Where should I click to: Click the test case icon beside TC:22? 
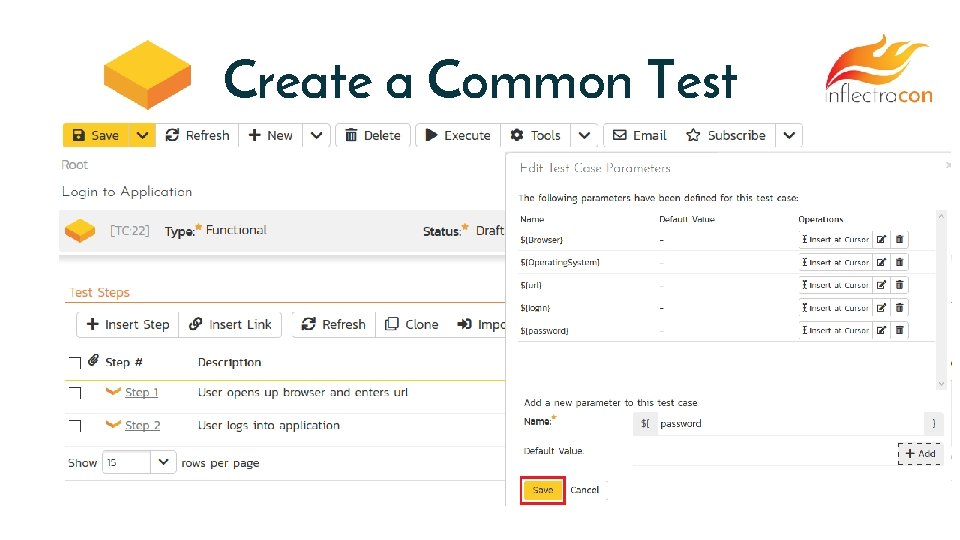pyautogui.click(x=80, y=231)
